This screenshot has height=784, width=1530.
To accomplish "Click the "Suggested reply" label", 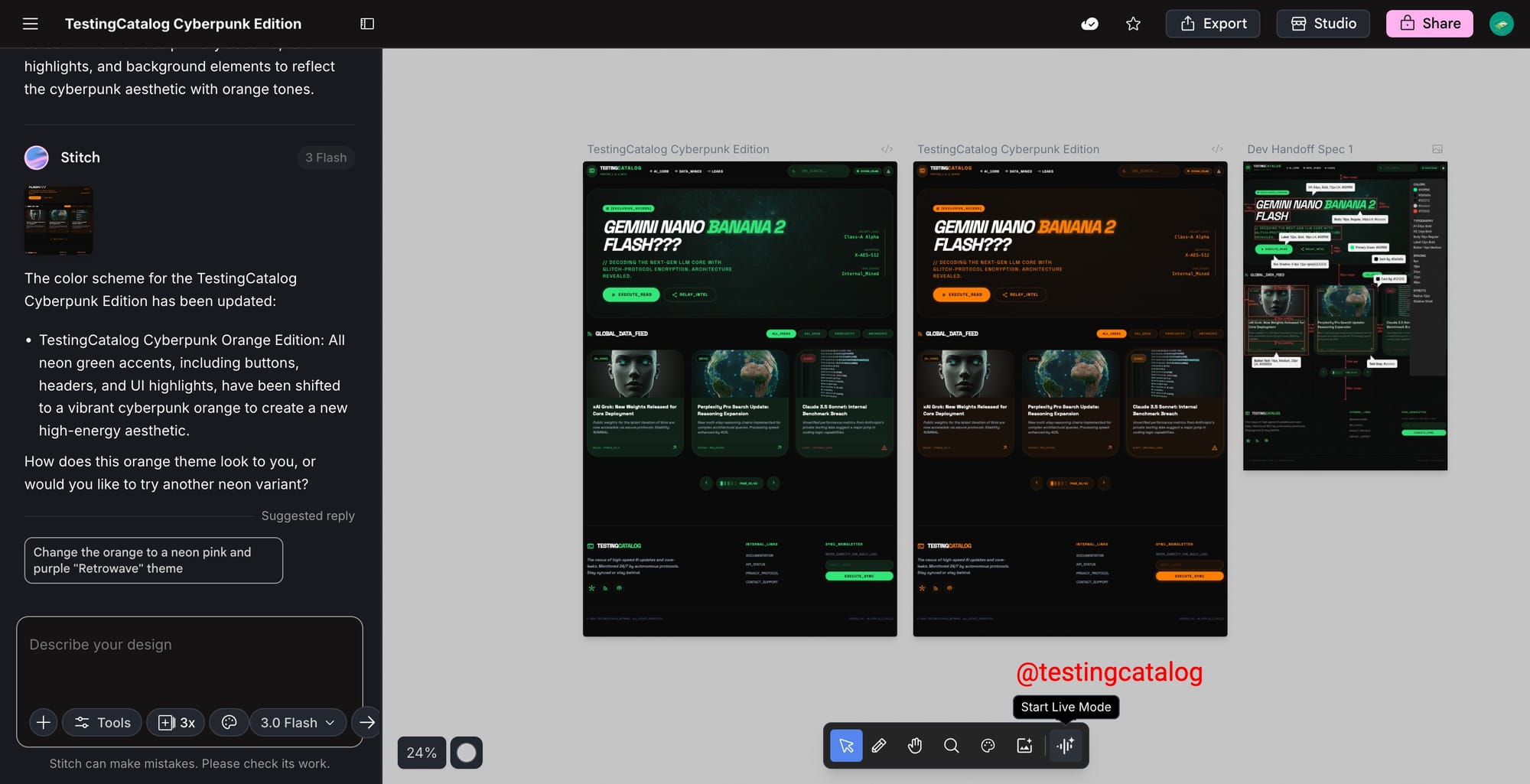I will tap(308, 516).
